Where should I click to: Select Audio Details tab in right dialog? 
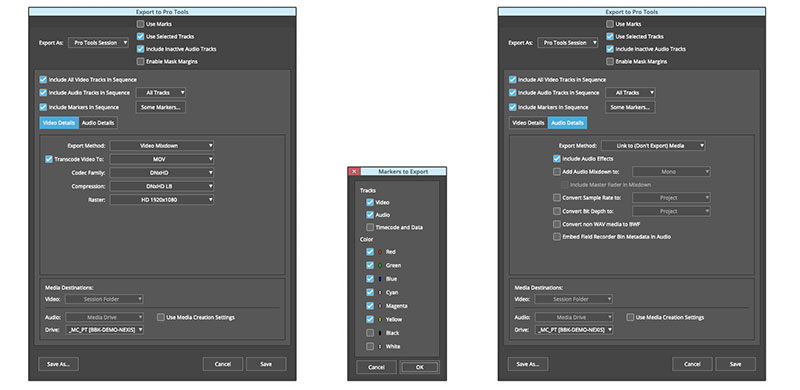coord(567,123)
